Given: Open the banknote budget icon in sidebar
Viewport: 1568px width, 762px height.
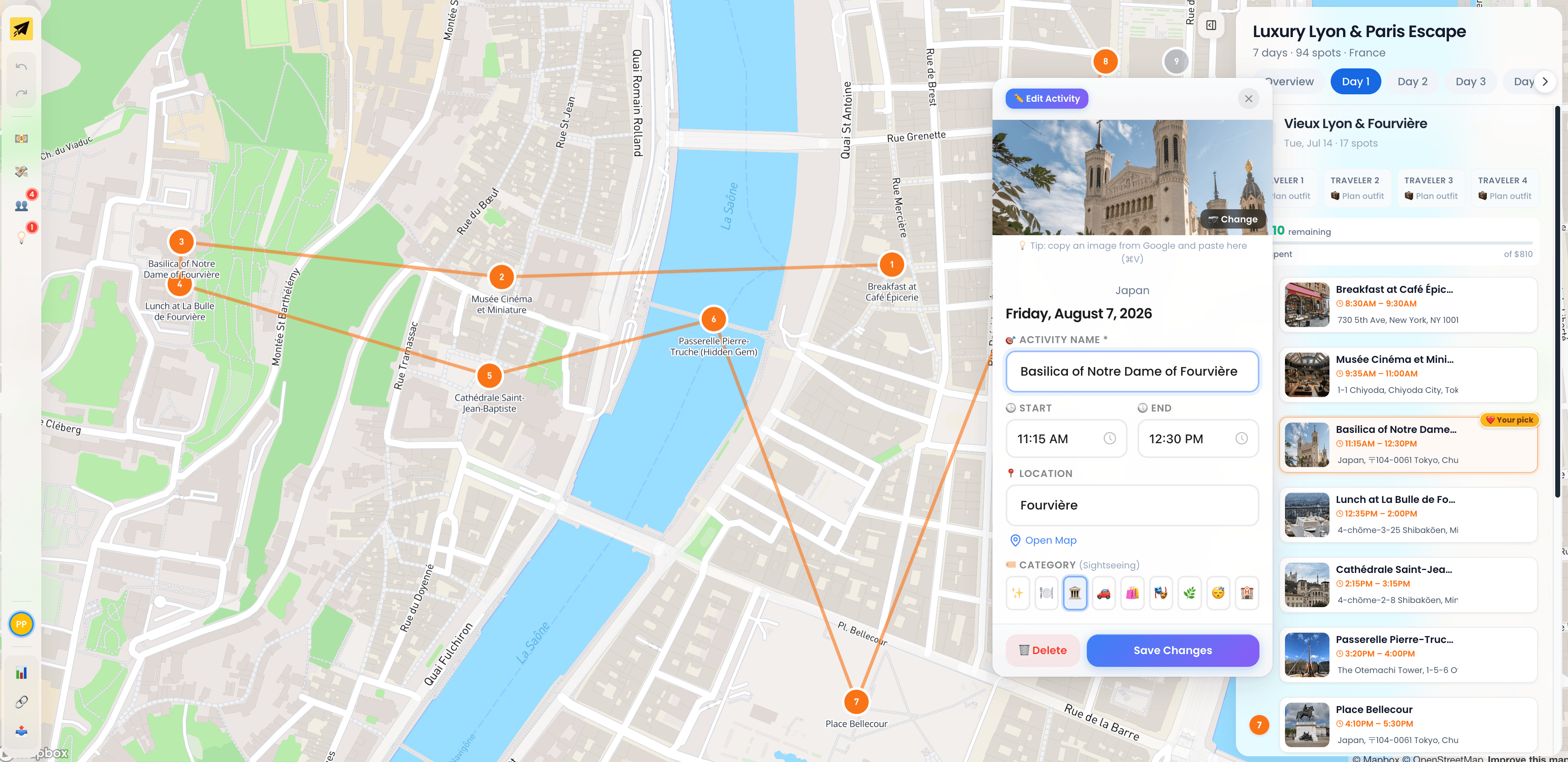Looking at the screenshot, I should (21, 139).
